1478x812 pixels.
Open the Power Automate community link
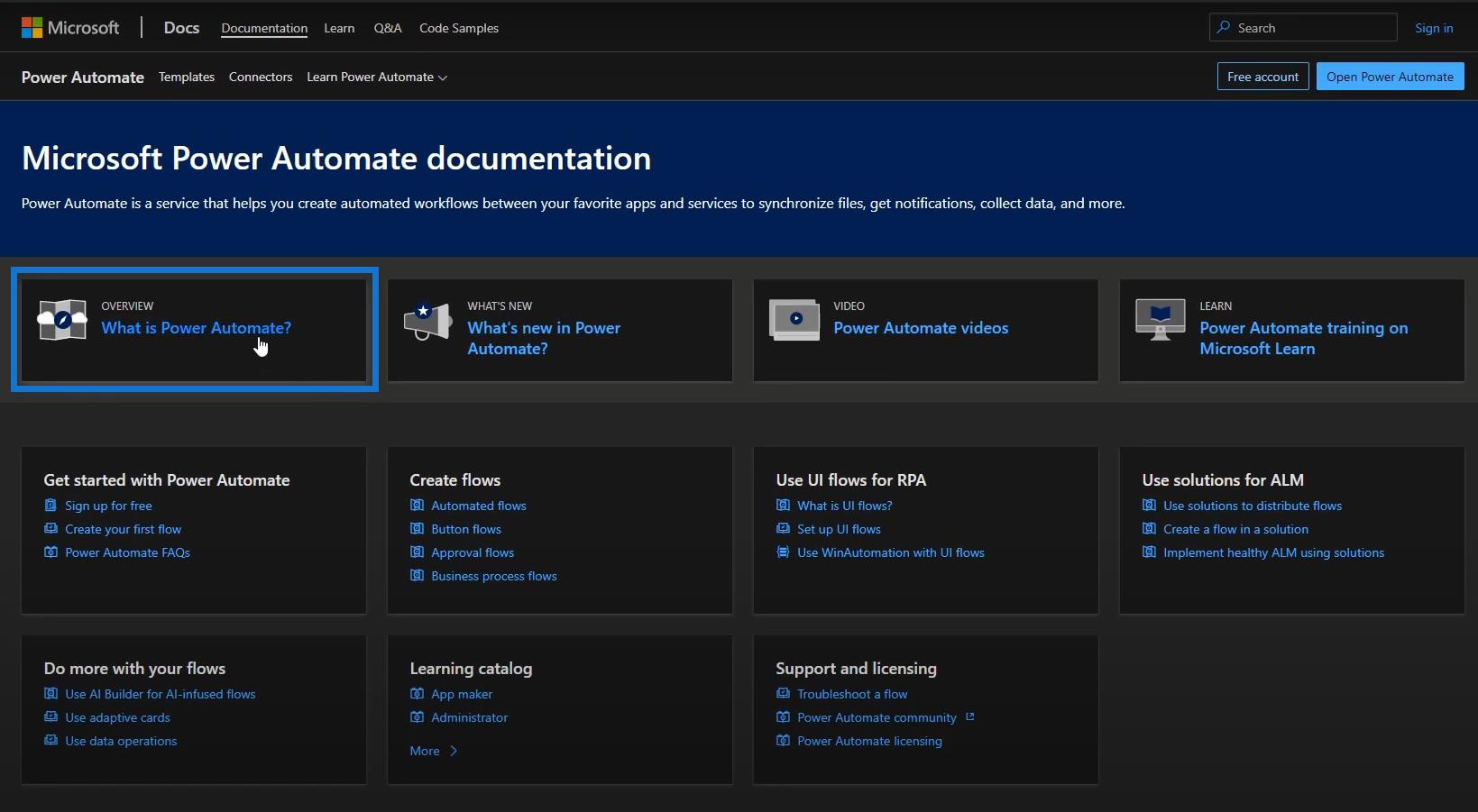(877, 717)
